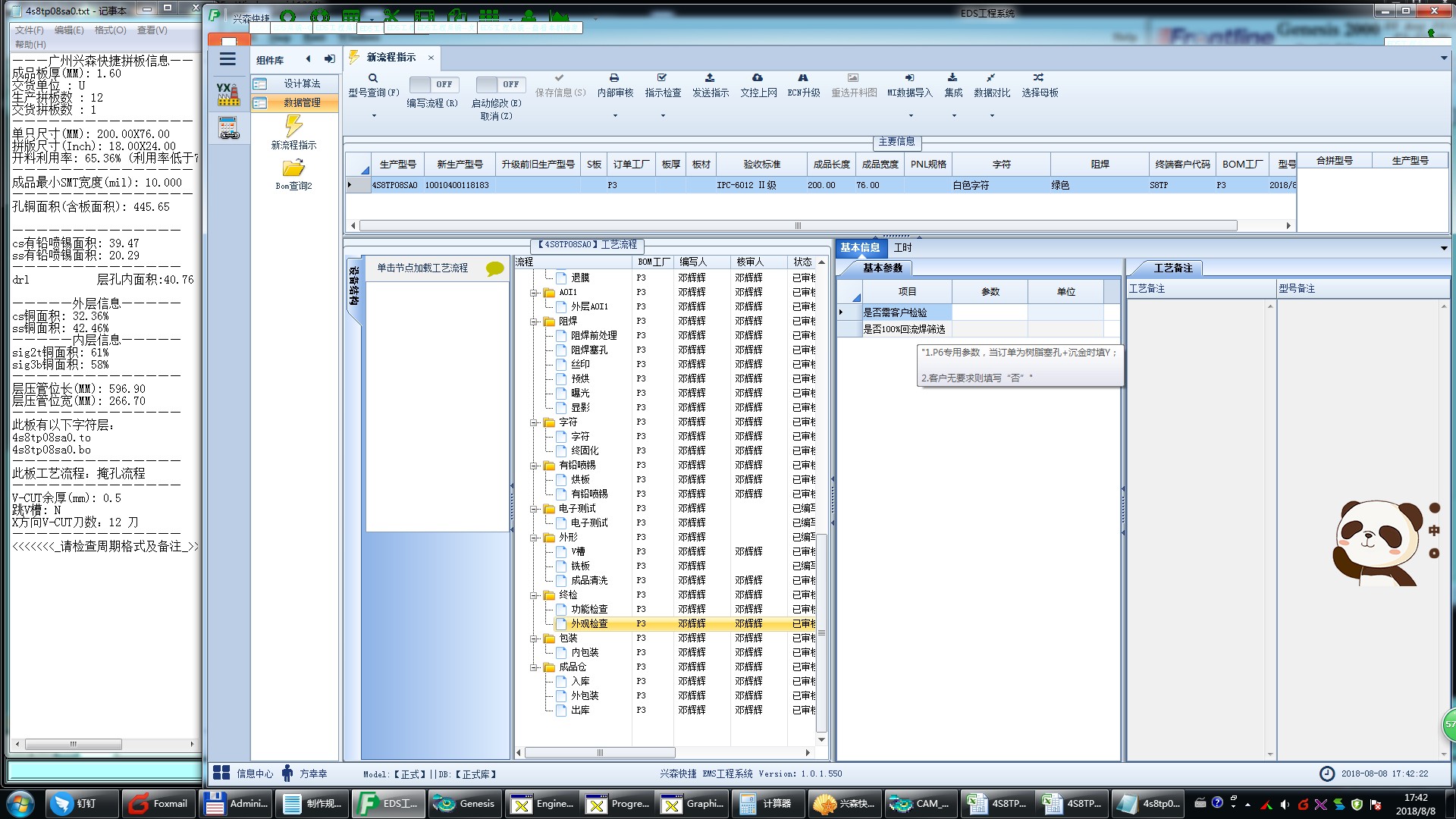
Task: Click the 文控上网 cloud icon
Action: (758, 78)
